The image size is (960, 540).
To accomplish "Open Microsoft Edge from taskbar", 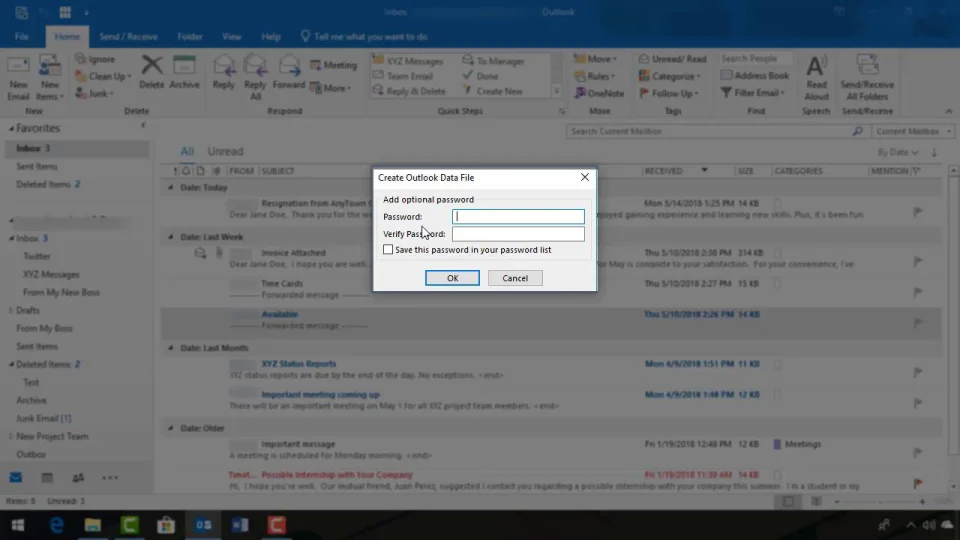I will point(56,525).
